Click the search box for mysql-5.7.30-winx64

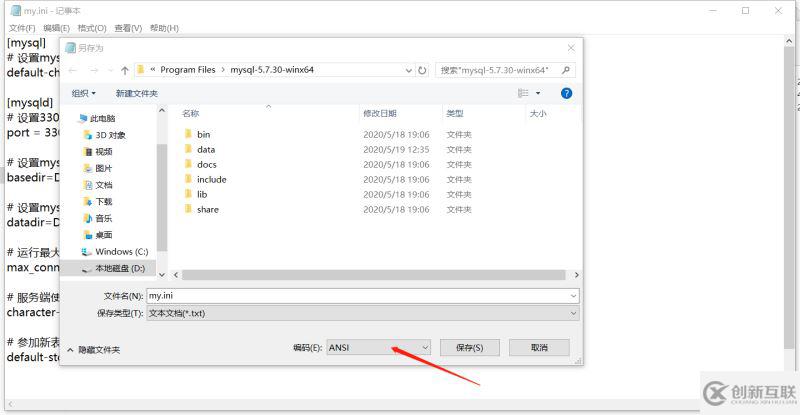(x=506, y=70)
